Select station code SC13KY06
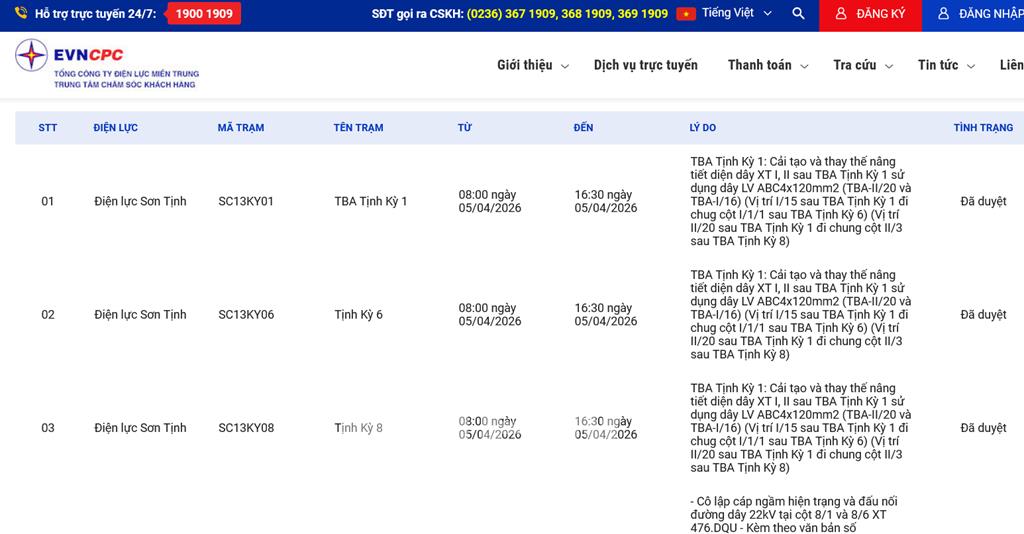The height and width of the screenshot is (534, 1024). [246, 314]
